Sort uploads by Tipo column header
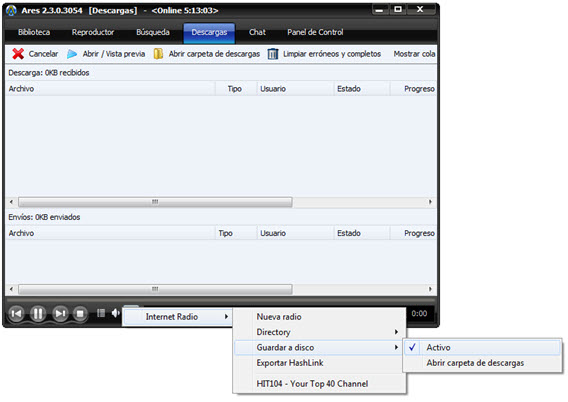This screenshot has height=402, width=568. pos(236,233)
